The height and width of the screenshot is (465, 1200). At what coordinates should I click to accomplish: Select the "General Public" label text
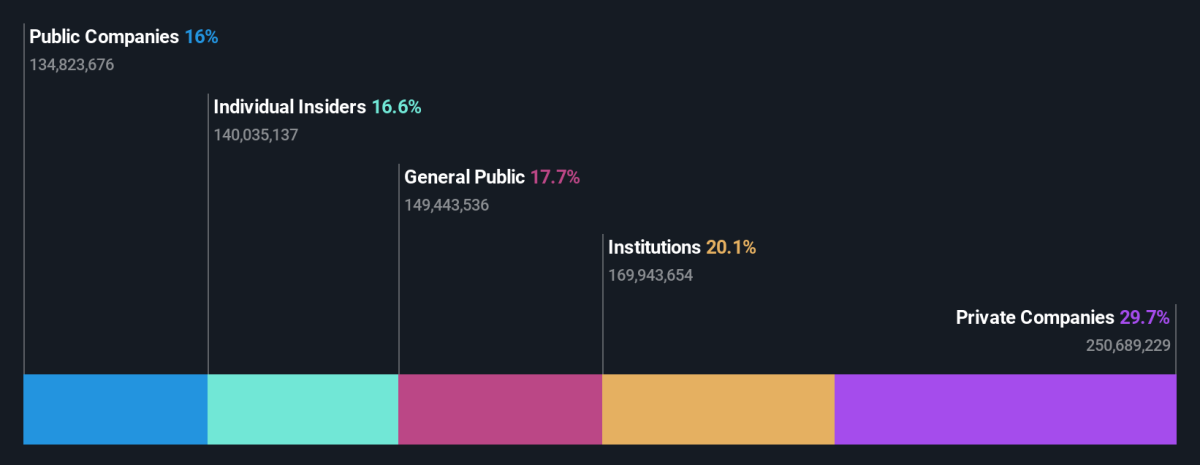click(464, 177)
